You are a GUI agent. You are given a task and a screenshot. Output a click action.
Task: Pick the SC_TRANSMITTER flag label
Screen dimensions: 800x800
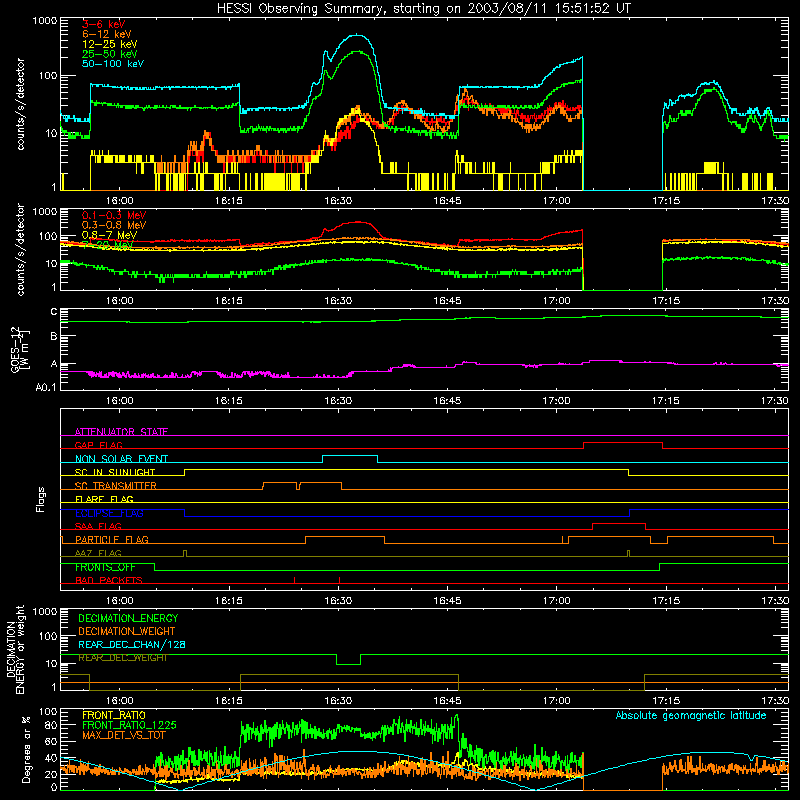pyautogui.click(x=115, y=485)
